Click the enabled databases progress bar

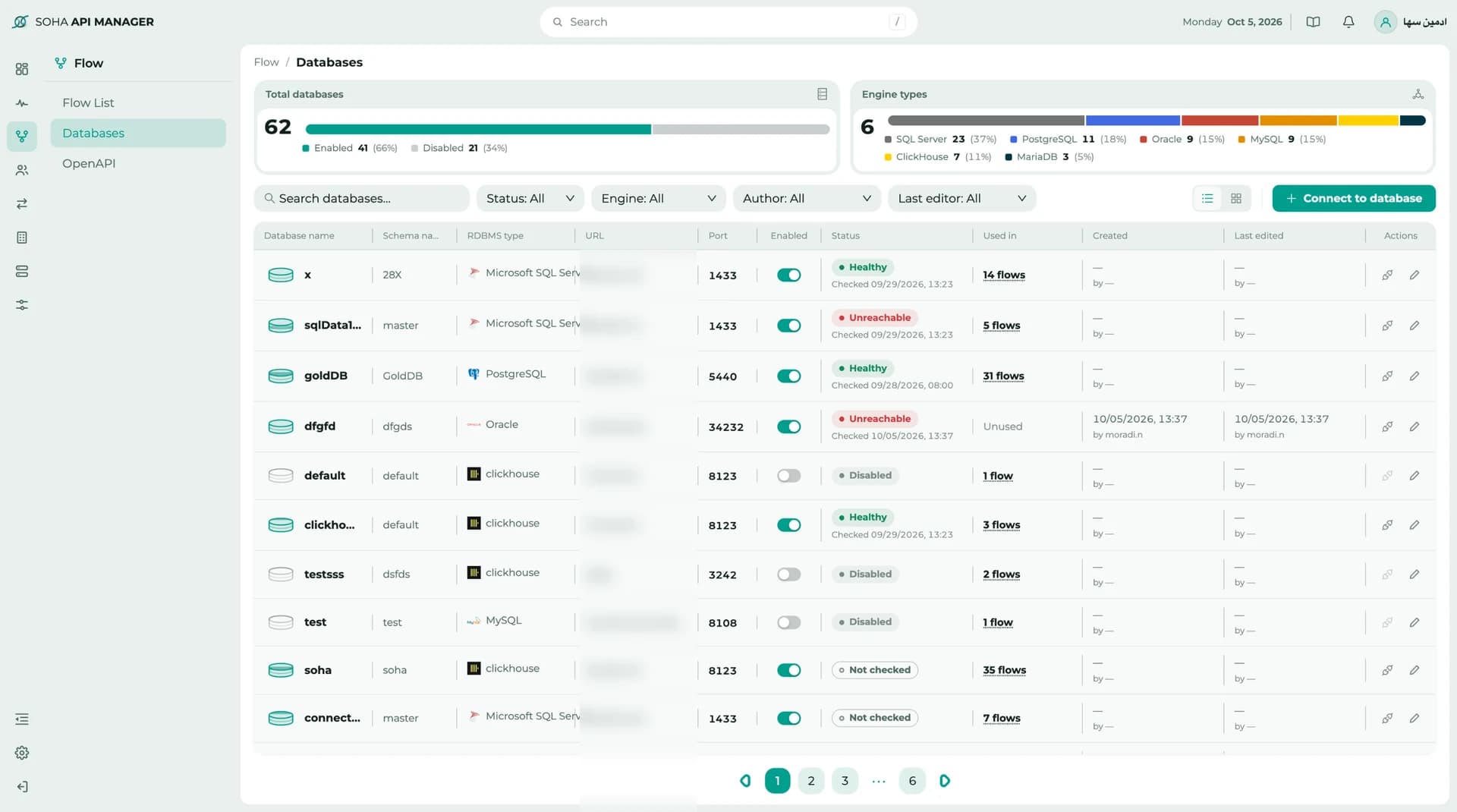(478, 130)
